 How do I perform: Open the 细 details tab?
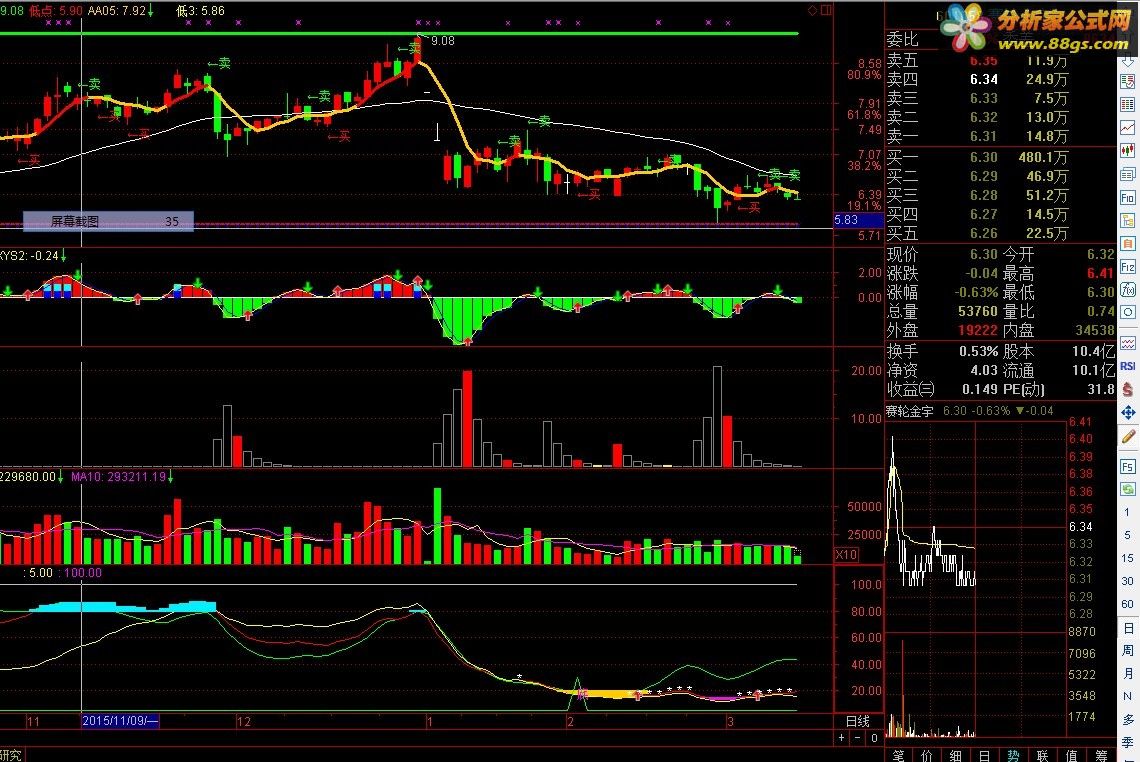(x=955, y=755)
